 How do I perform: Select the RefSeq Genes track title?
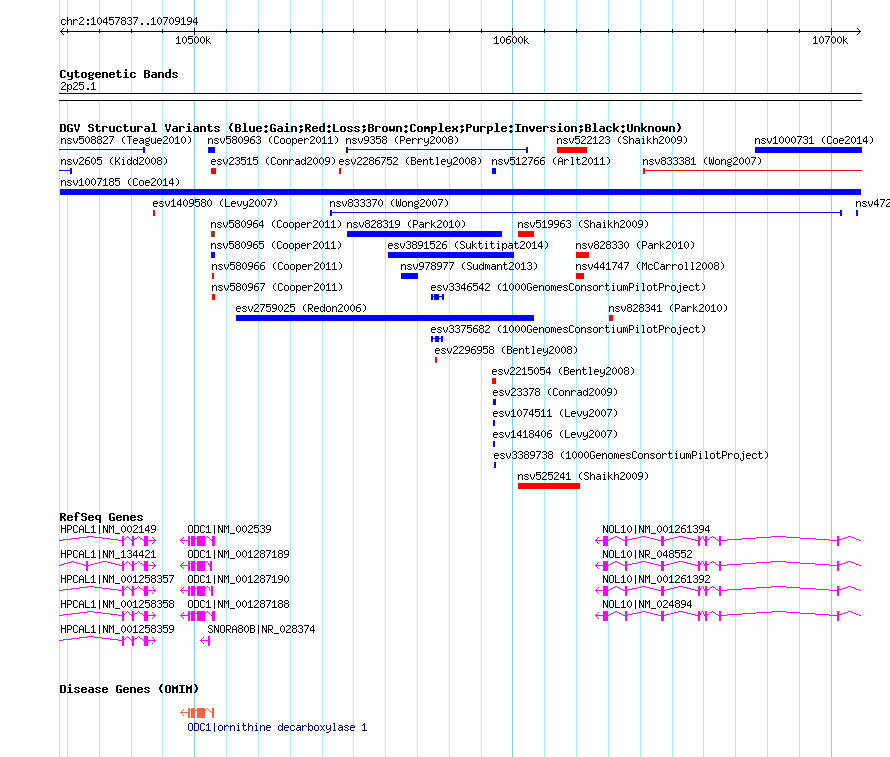tap(102, 516)
